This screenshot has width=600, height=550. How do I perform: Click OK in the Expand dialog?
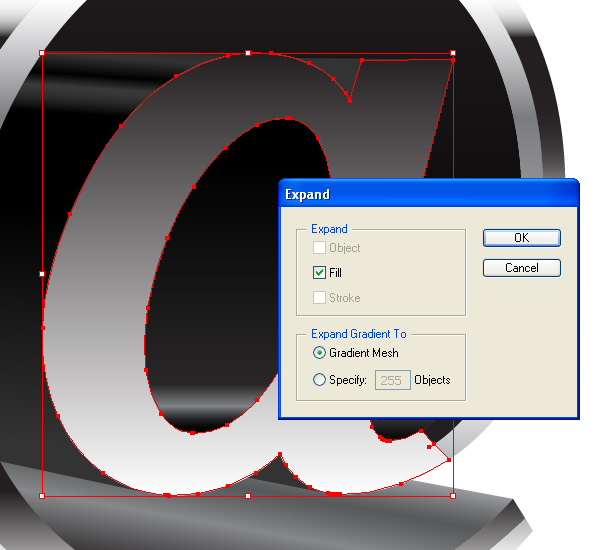tap(522, 238)
